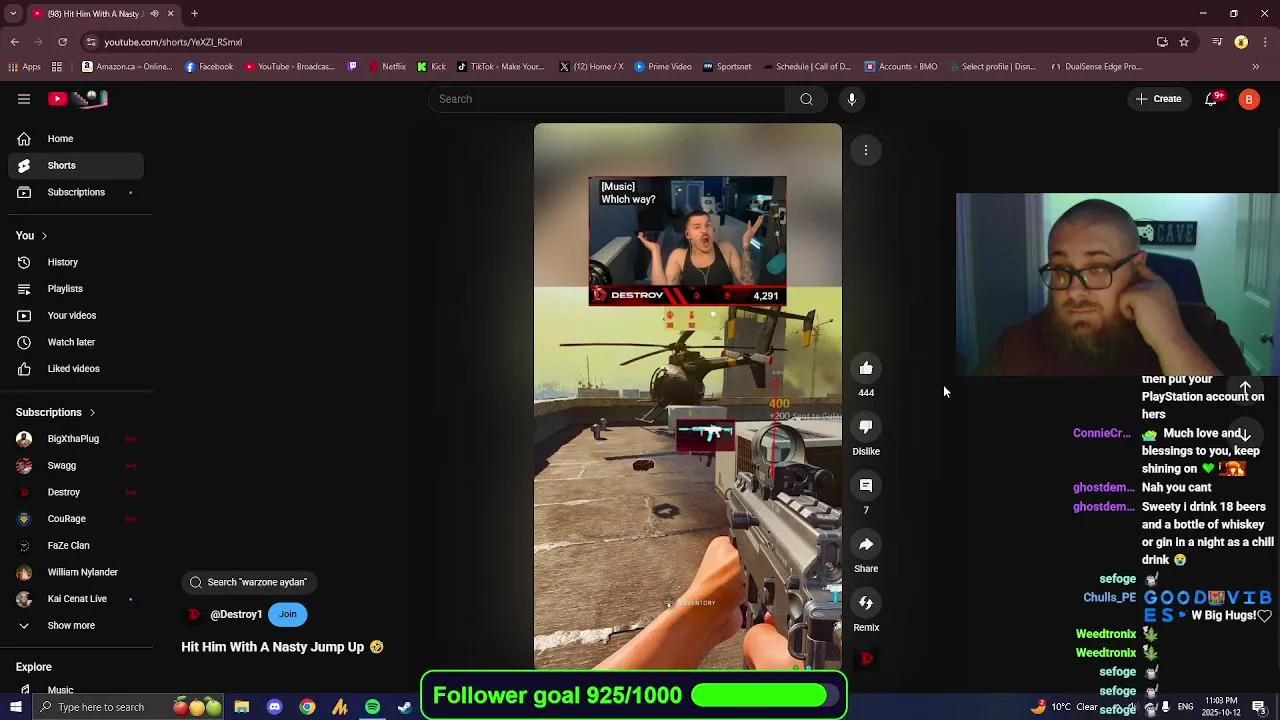Image resolution: width=1280 pixels, height=720 pixels.
Task: Open Spotify from the taskbar
Action: [372, 707]
